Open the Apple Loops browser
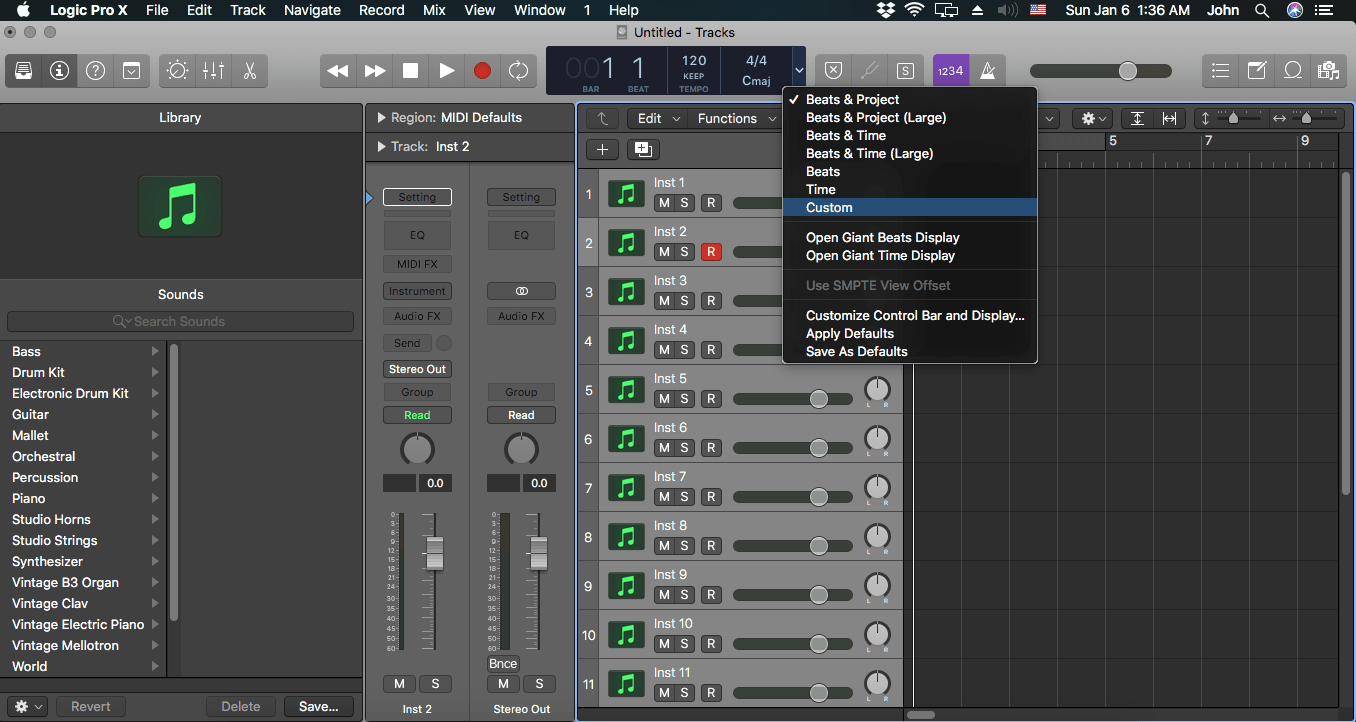This screenshot has height=722, width=1356. pos(1292,70)
